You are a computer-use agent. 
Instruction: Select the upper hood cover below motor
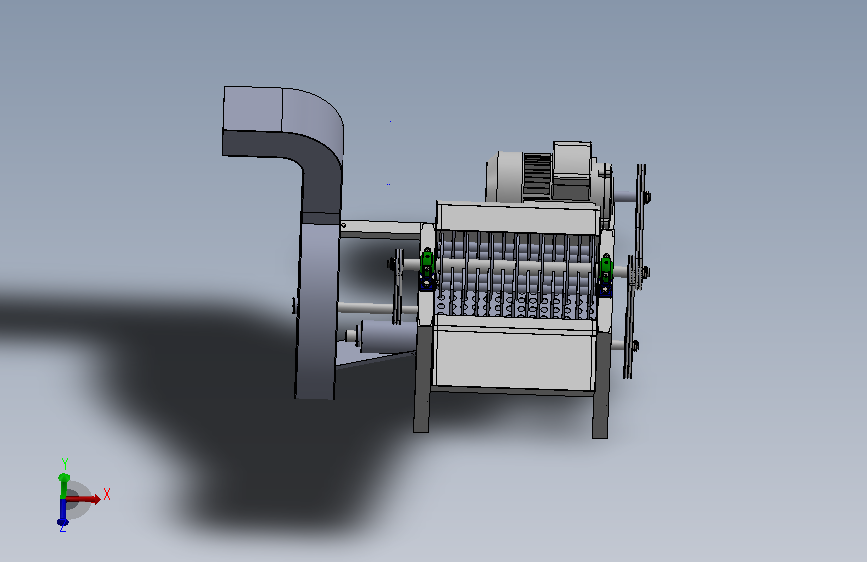tap(518, 218)
